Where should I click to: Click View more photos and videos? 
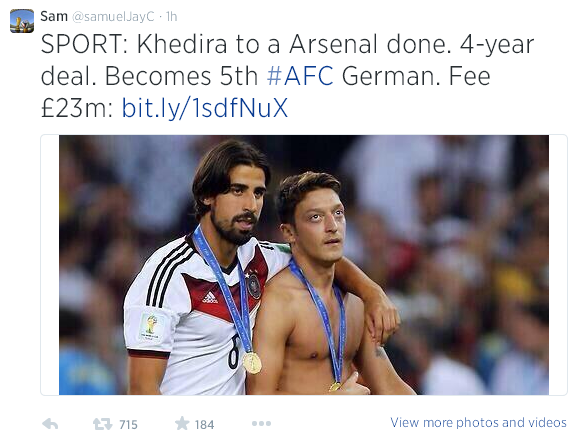point(478,422)
